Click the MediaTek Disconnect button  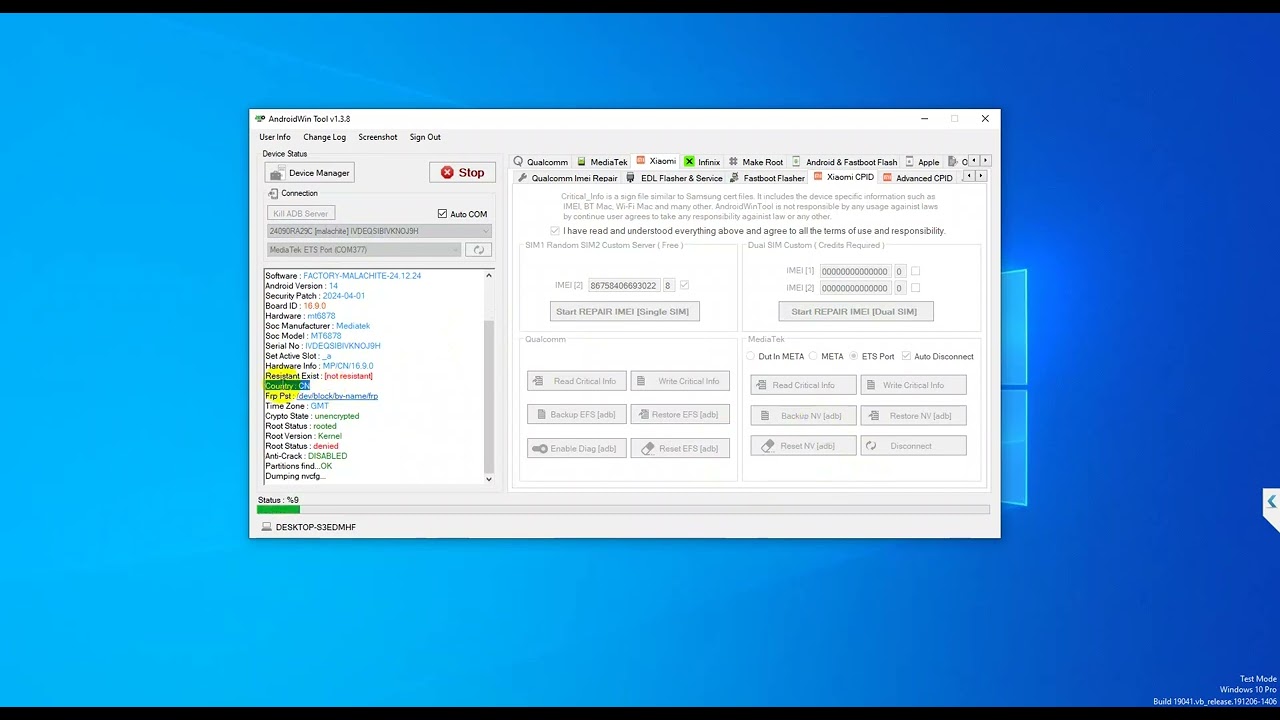[914, 446]
